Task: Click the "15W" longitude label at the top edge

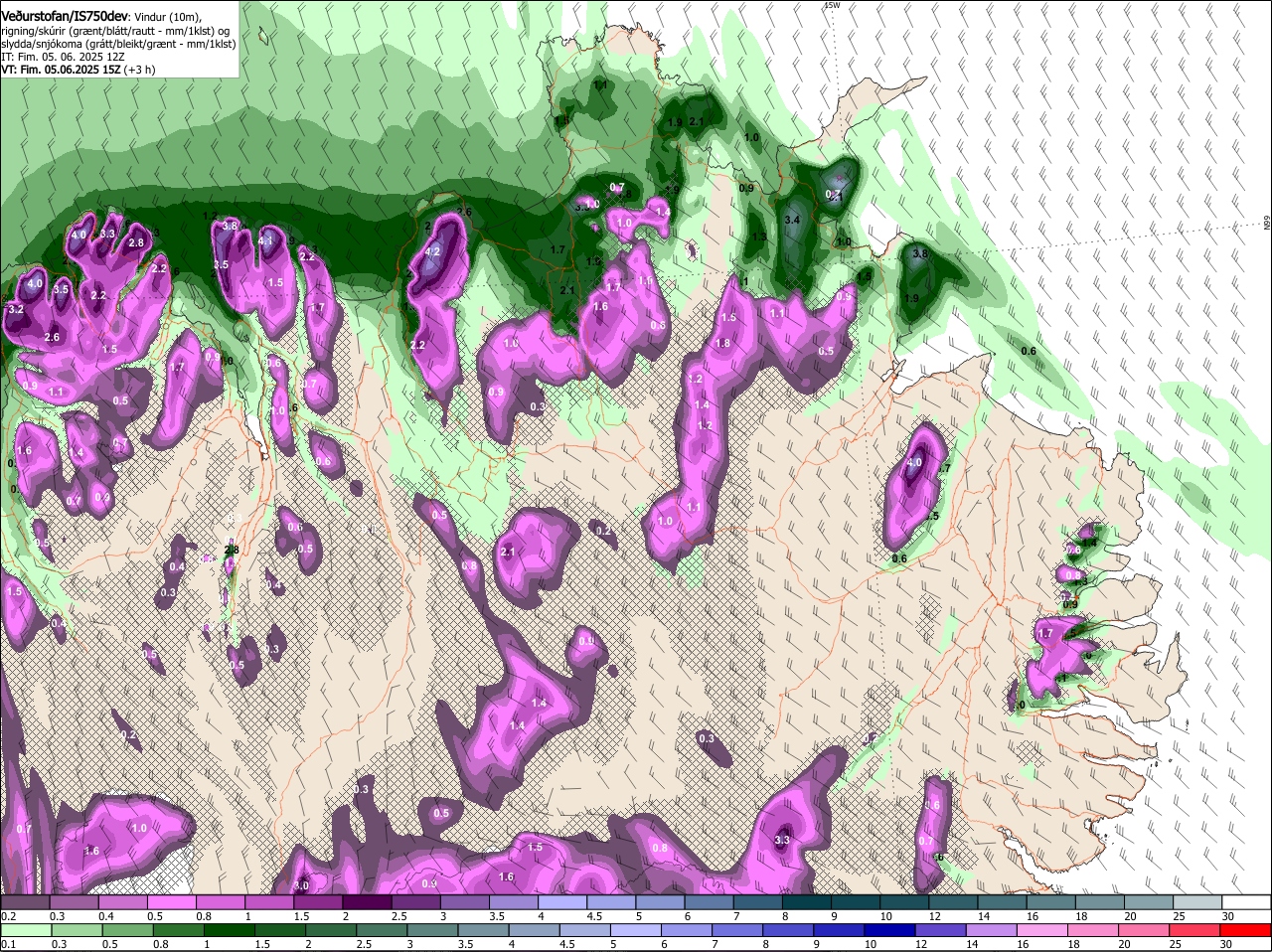Action: coord(832,5)
